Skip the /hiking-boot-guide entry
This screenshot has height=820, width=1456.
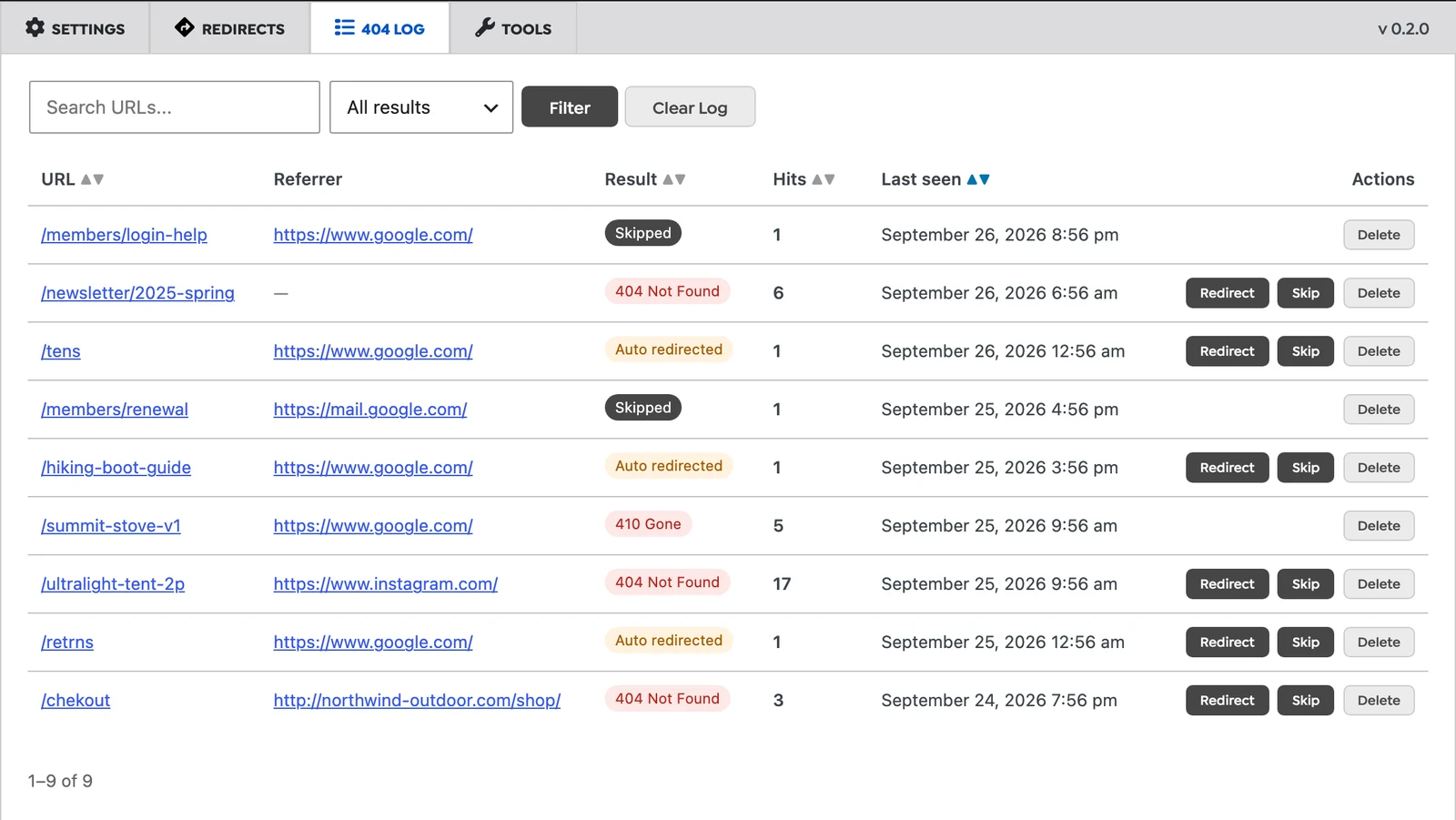pos(1305,468)
